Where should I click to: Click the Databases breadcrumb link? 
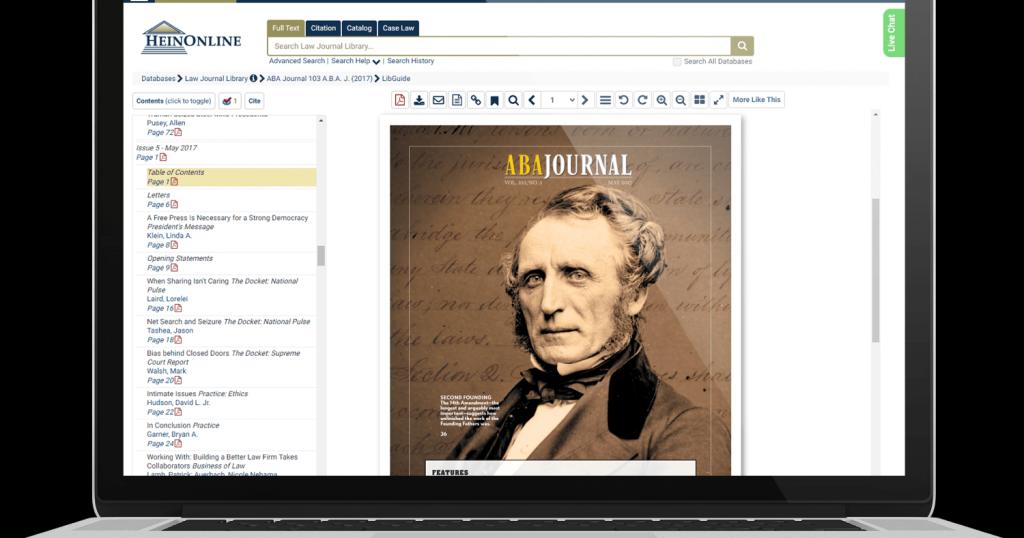click(159, 78)
